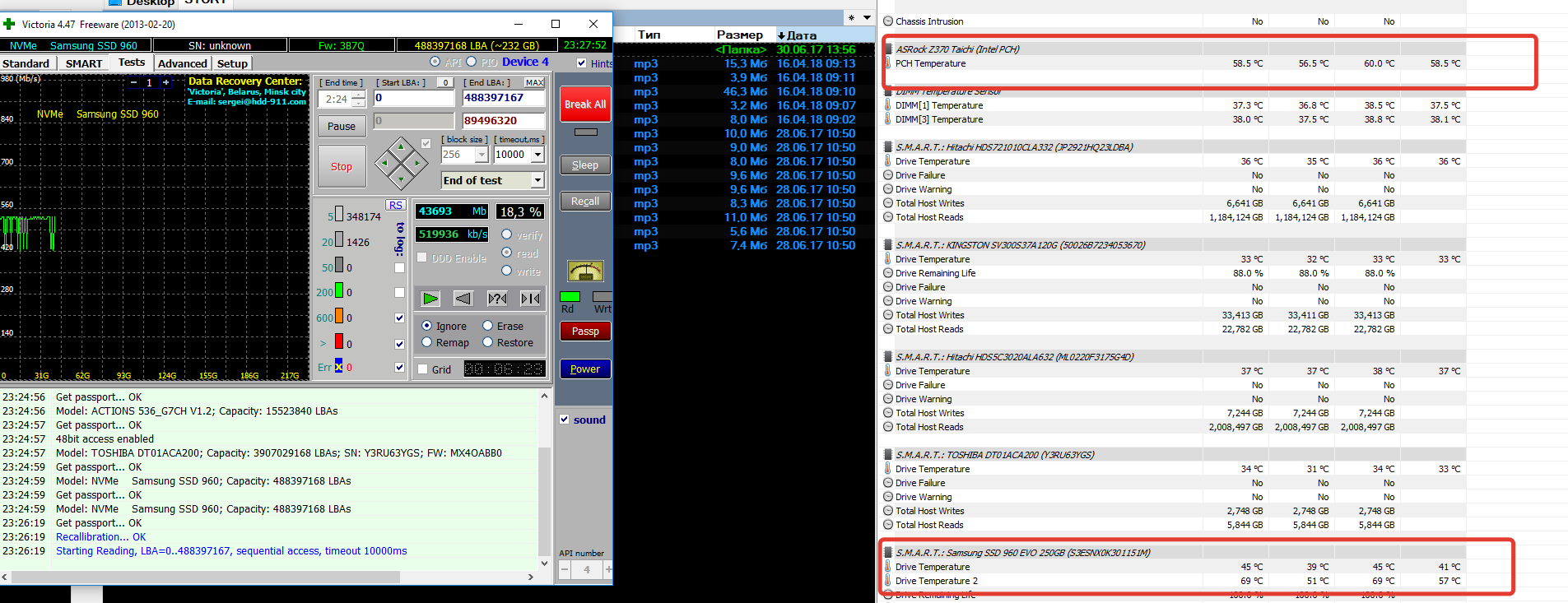
Task: Click the Stop button
Action: coord(342,166)
